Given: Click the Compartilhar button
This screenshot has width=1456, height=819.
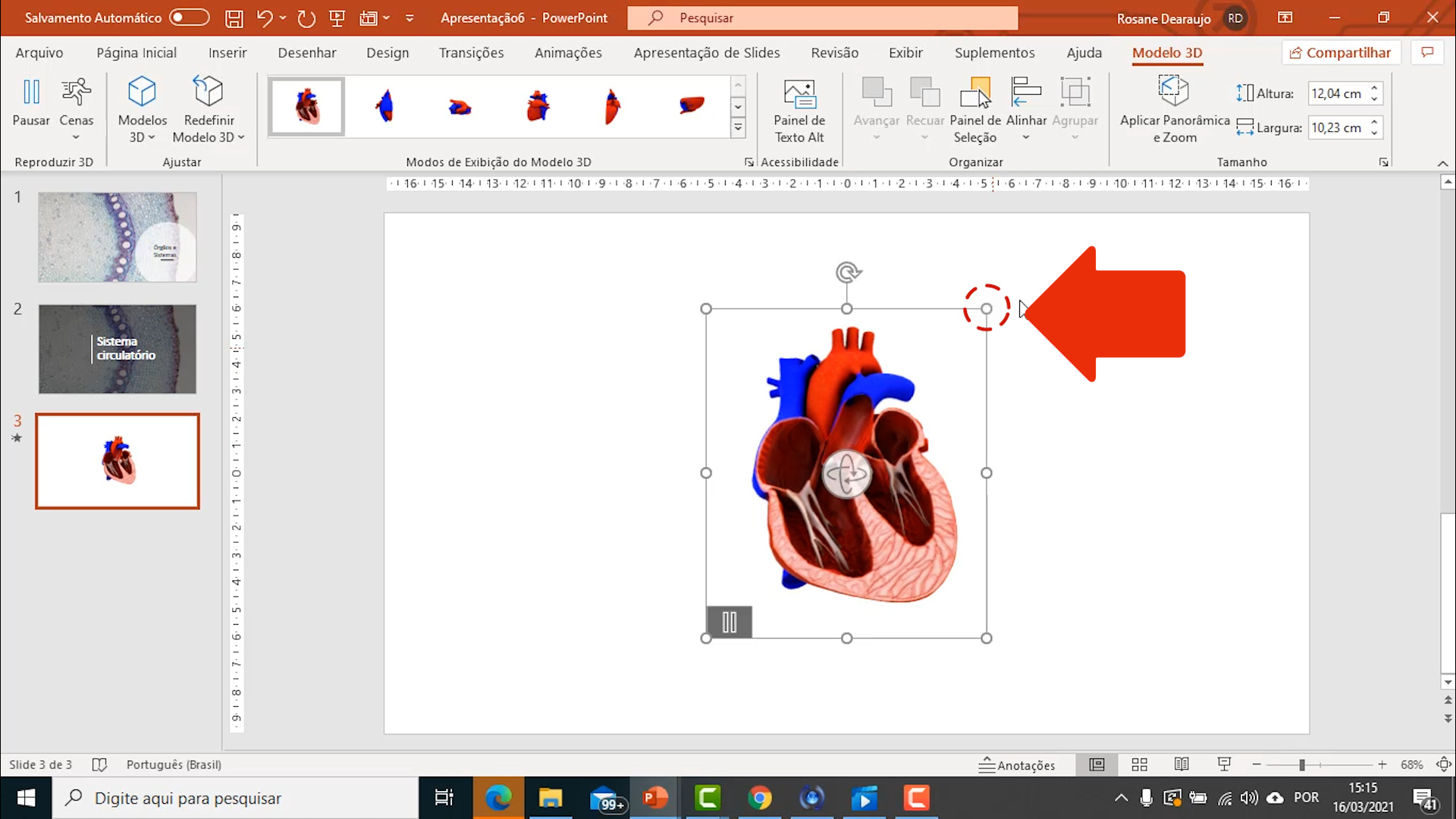Looking at the screenshot, I should coord(1341,52).
